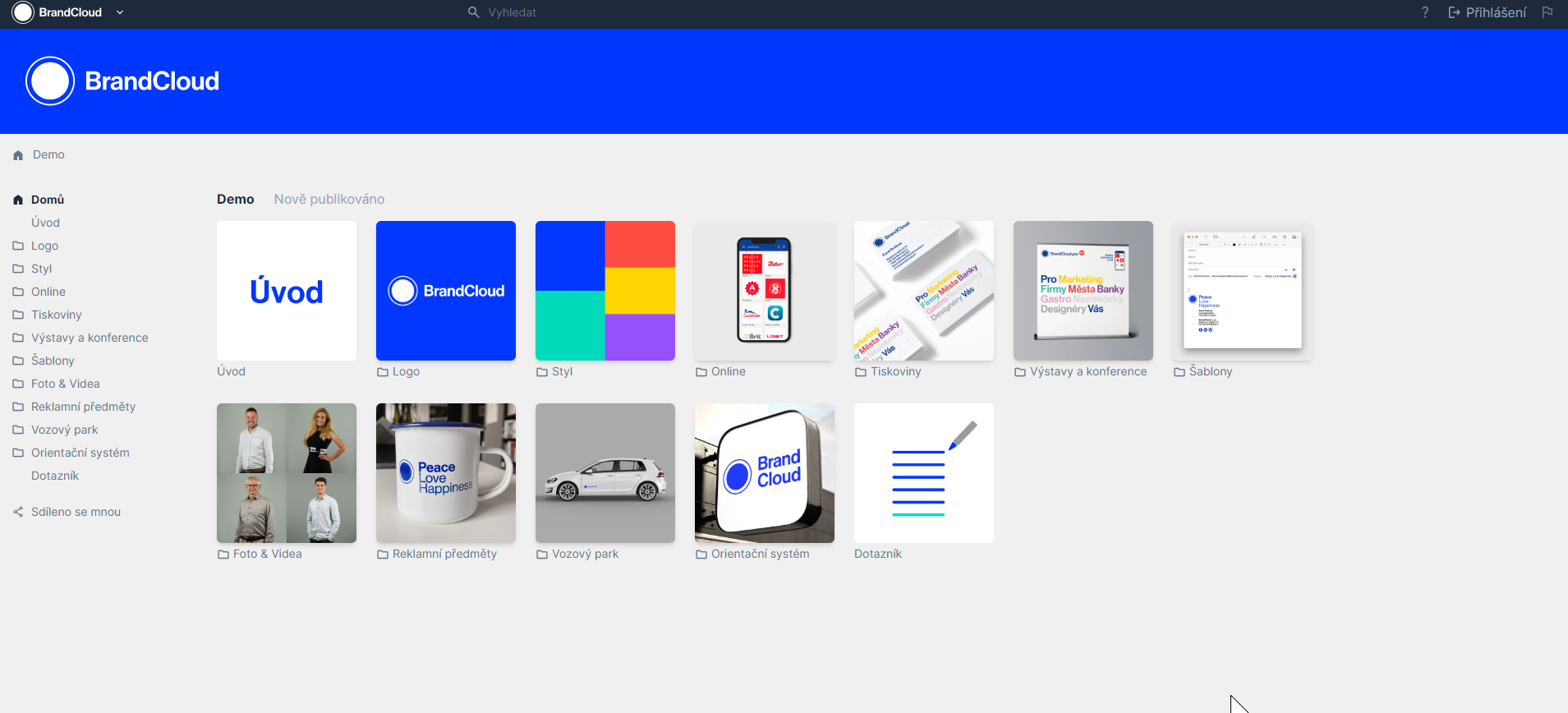Viewport: 1568px width, 713px height.
Task: Switch to the Nově publikováno tab
Action: coord(329,199)
